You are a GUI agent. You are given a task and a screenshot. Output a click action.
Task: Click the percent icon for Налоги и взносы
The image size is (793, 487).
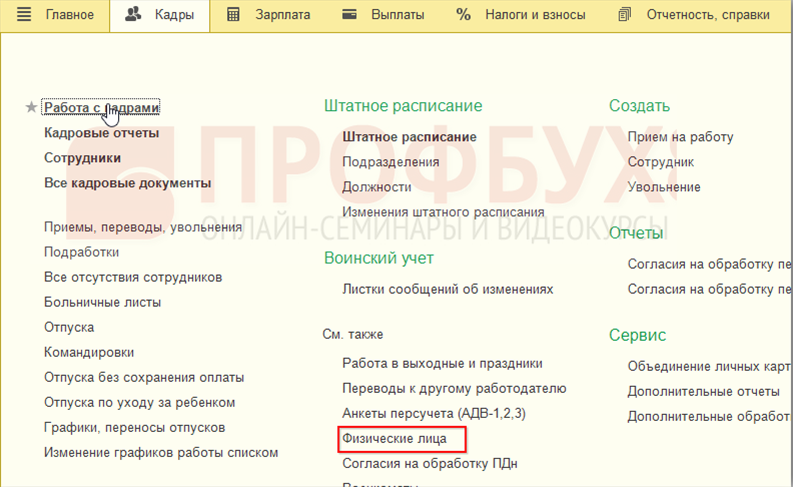click(x=463, y=15)
